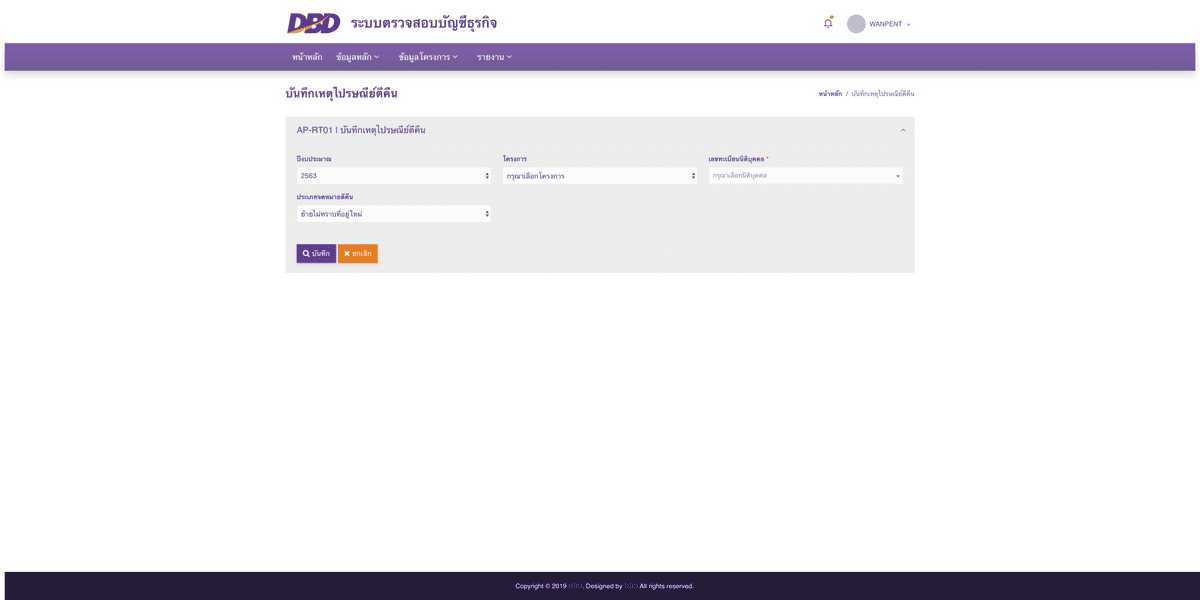This screenshot has width=1200, height=600.
Task: Click the ระบบตรวจสอบบัญชีธุรกิจ title text
Action: point(424,23)
